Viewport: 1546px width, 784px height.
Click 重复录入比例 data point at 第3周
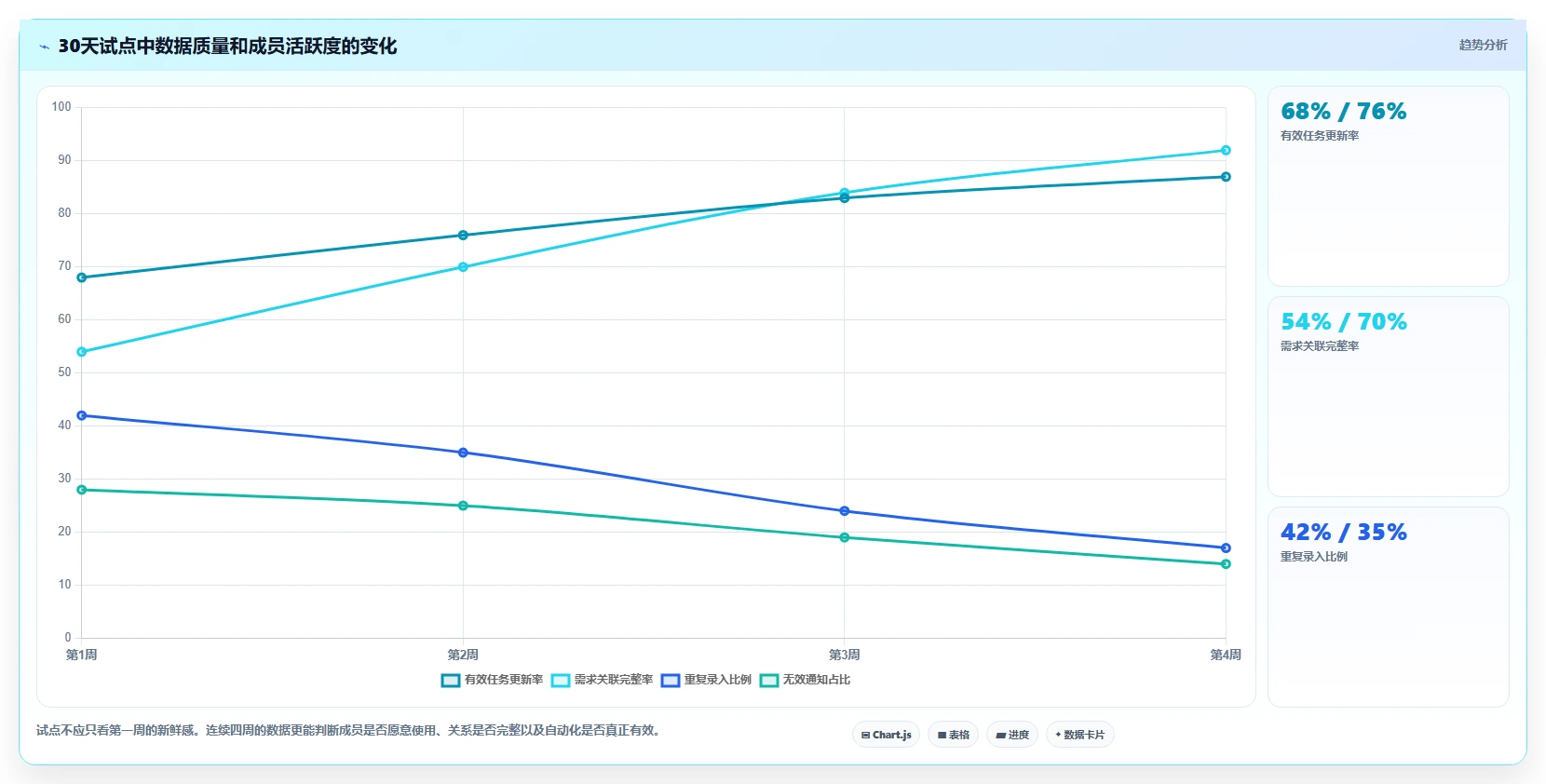pyautogui.click(x=845, y=511)
